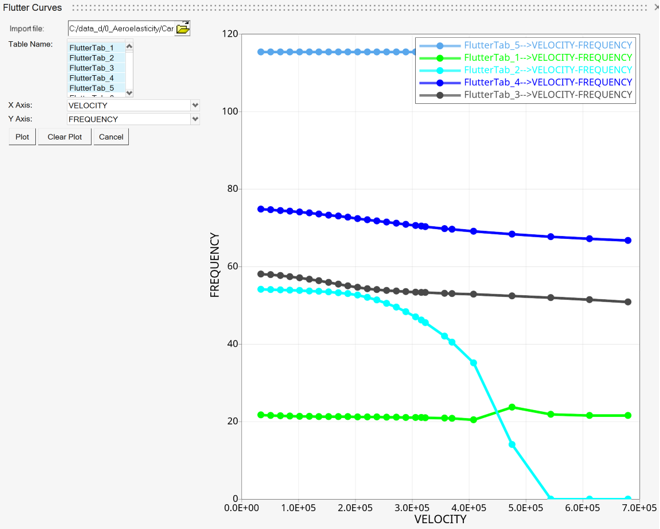Select FlutterTab_2 in the table list
Viewport: 660px width, 529px height.
pos(92,58)
